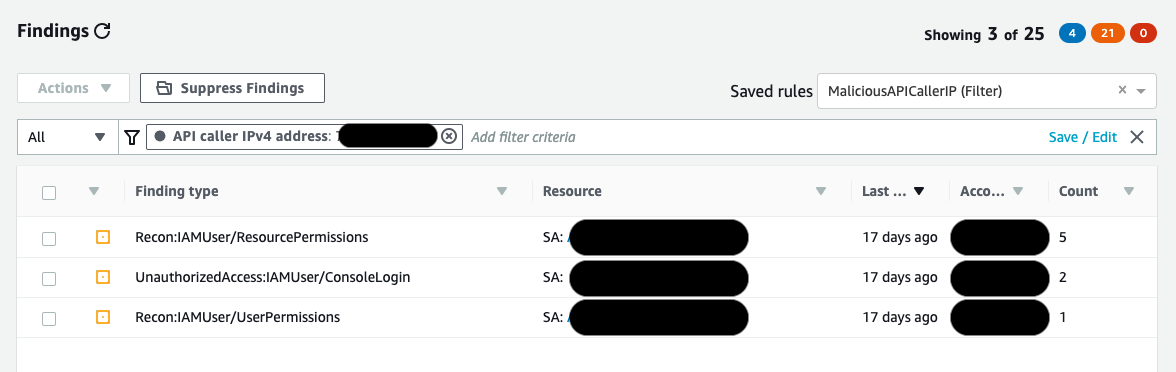Click the red high-severity count badge
The height and width of the screenshot is (372, 1176).
1143,34
